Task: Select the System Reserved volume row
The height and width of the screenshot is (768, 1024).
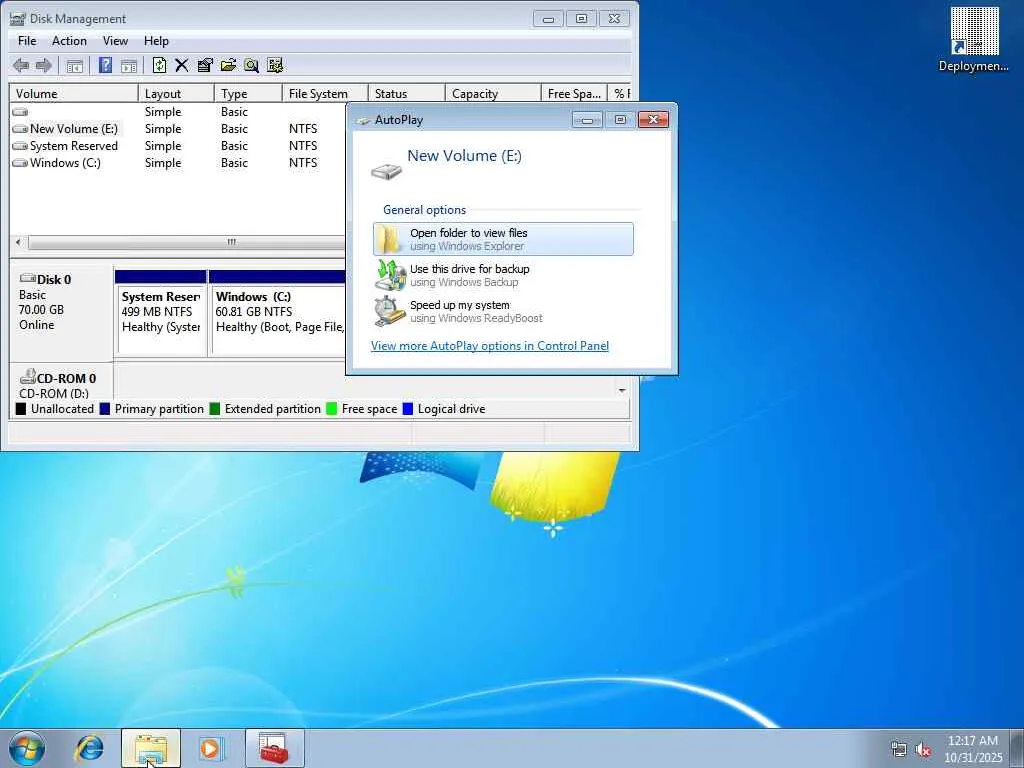Action: (178, 146)
